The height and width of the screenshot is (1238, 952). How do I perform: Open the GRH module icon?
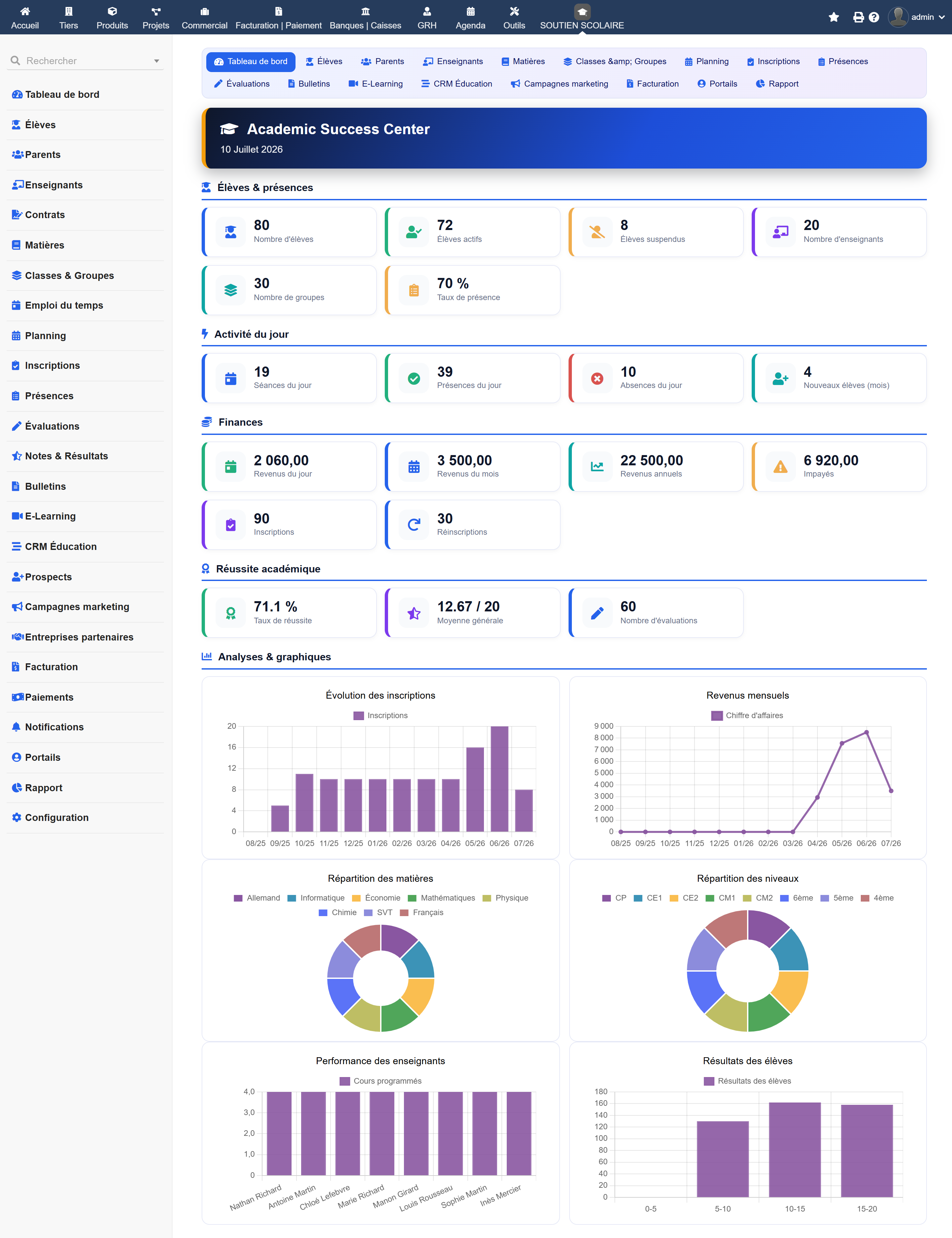tap(427, 11)
